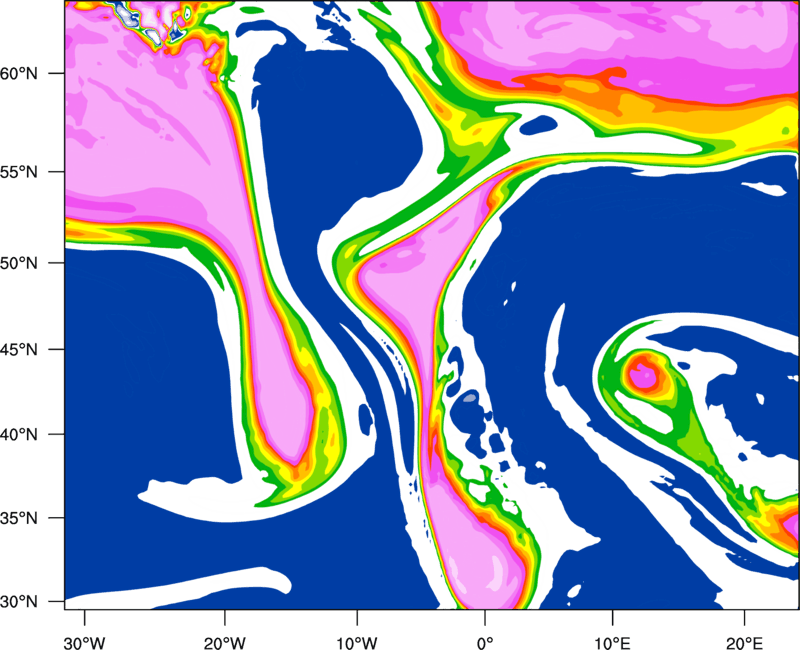Click the 20°E longitude label

click(744, 643)
